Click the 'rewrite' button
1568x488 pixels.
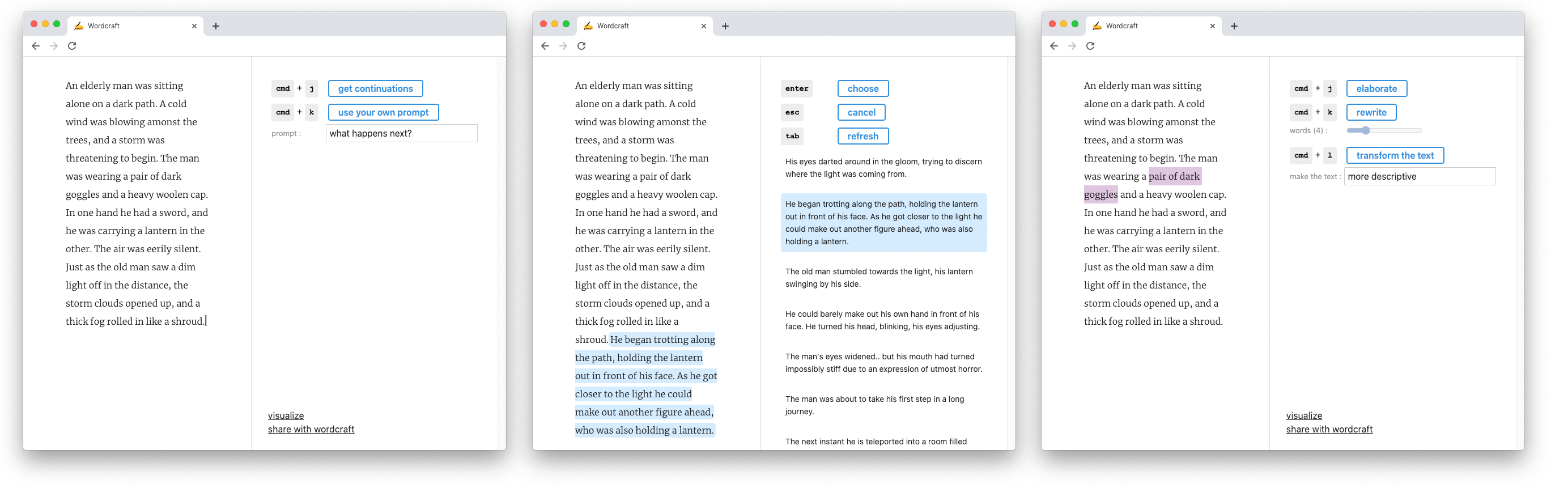(x=1371, y=113)
